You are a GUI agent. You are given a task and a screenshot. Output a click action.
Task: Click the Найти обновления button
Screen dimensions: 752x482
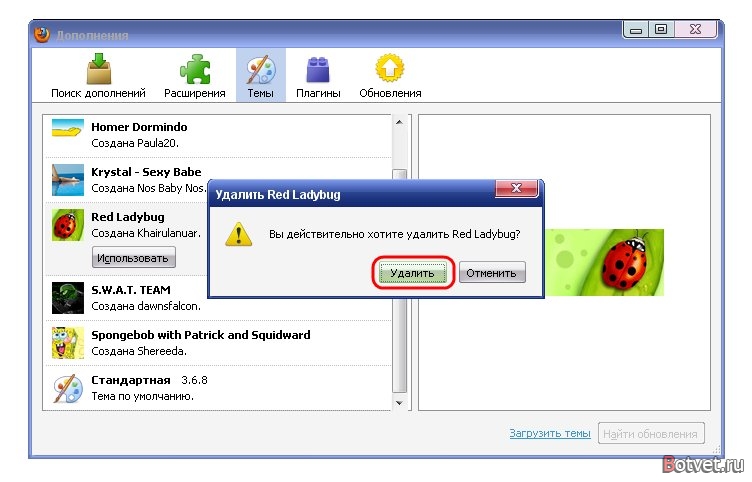click(x=651, y=434)
